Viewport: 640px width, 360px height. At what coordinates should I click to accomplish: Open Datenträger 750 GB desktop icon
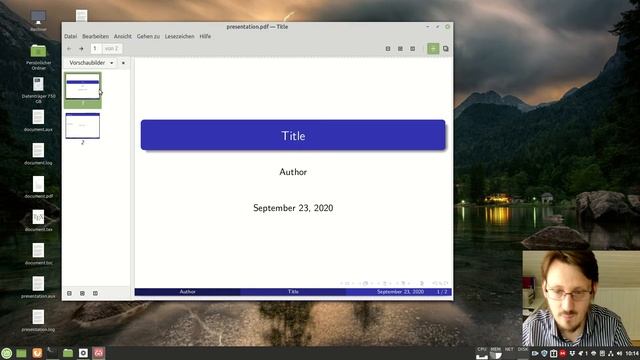tap(38, 90)
